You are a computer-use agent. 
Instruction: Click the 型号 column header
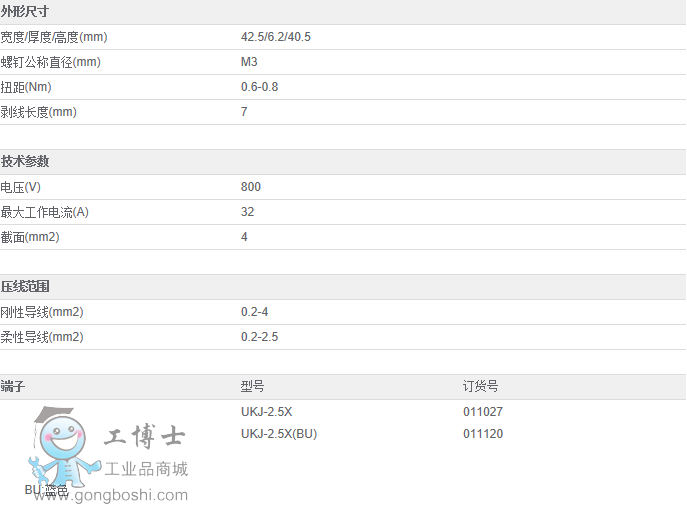(253, 386)
